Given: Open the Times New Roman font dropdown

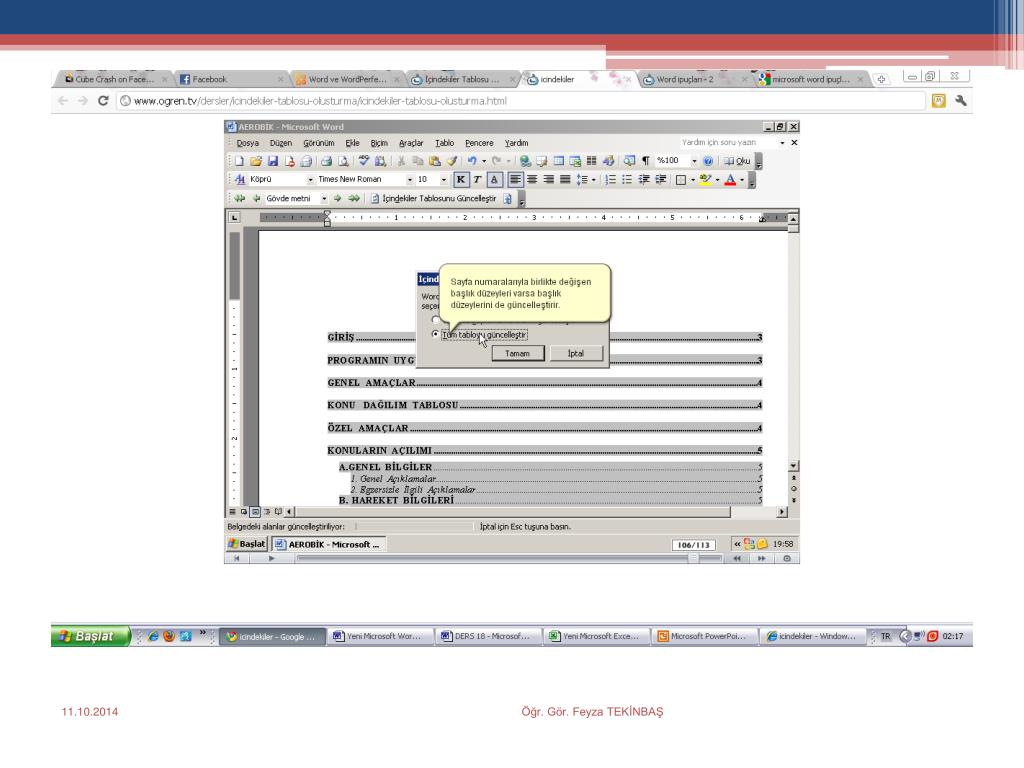Looking at the screenshot, I should click(410, 180).
